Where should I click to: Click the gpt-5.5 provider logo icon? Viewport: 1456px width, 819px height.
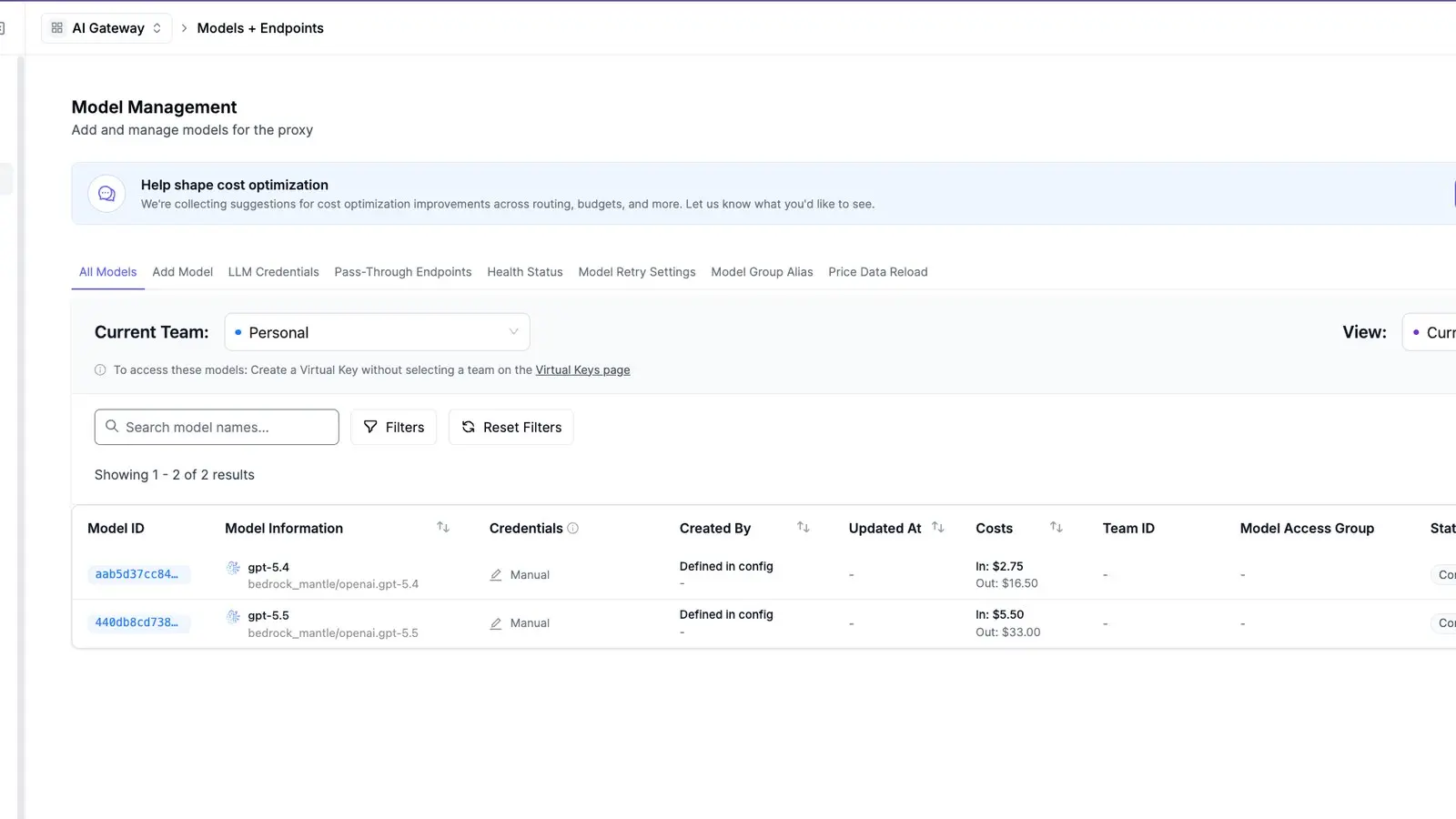(x=234, y=616)
